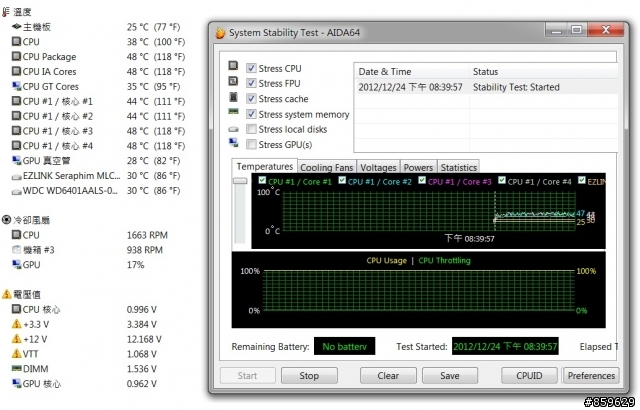Click the Status column header
Screen dimensions: 640x410
[x=543, y=71]
